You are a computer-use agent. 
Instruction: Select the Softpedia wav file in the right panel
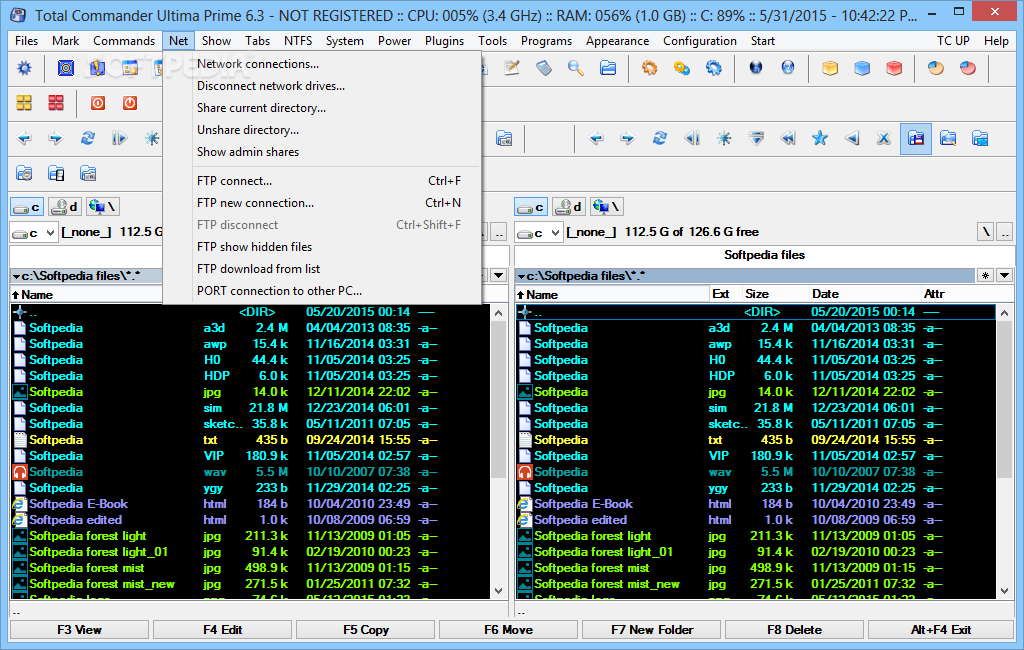tap(756, 472)
